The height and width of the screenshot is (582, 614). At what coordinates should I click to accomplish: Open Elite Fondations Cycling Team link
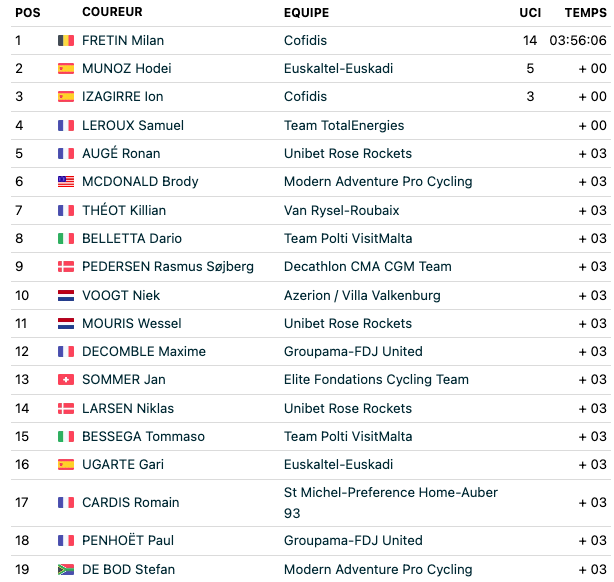pos(376,380)
